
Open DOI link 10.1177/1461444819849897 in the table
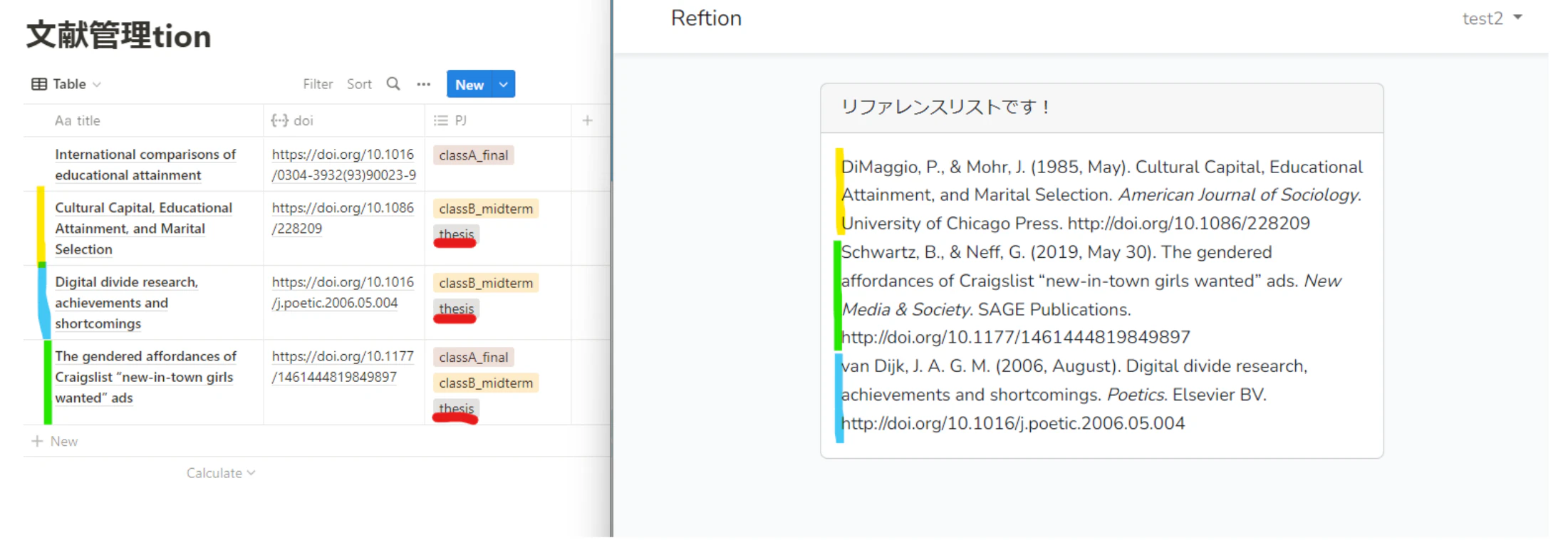point(343,366)
